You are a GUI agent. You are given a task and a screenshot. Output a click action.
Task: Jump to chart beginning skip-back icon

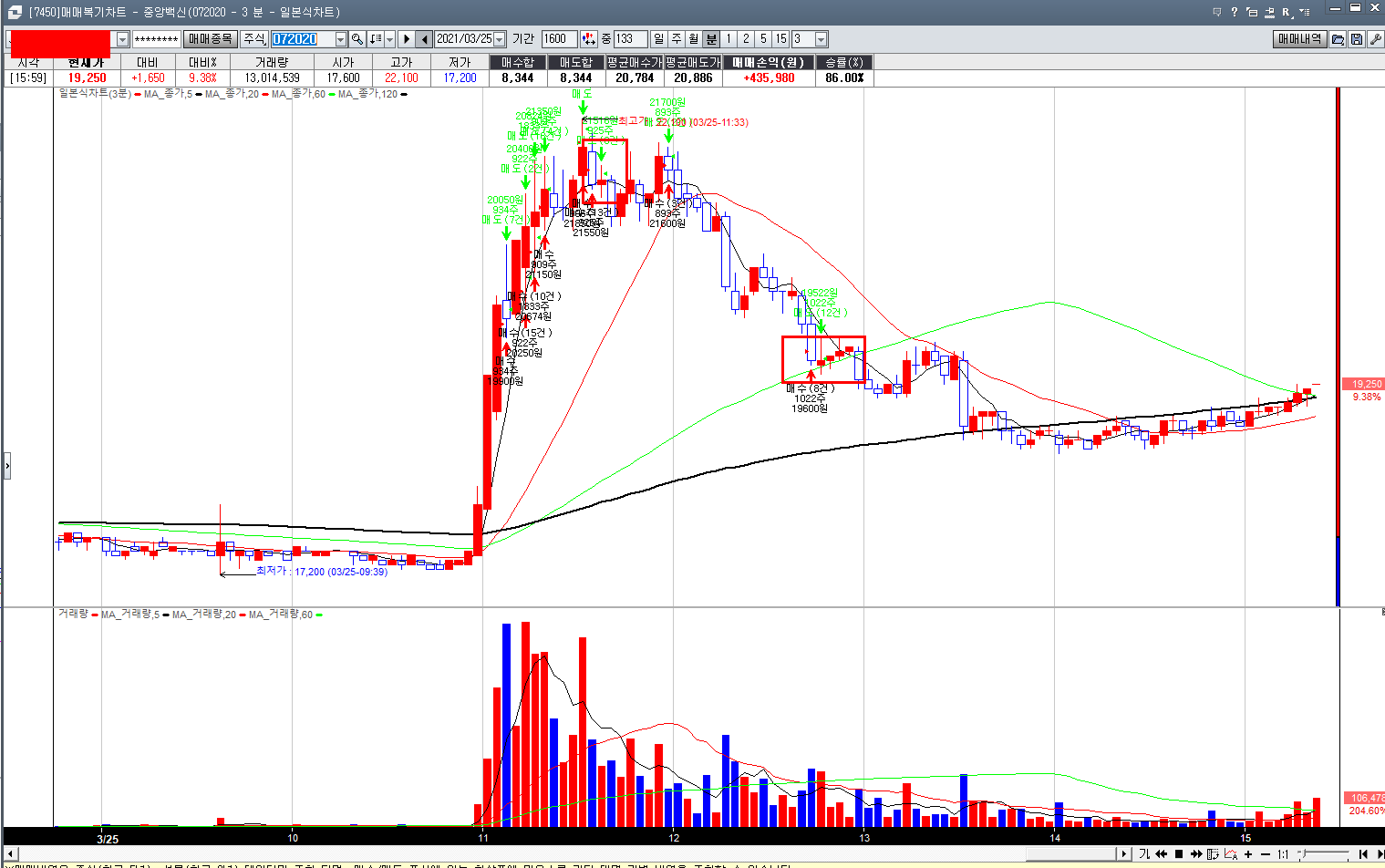pyautogui.click(x=1363, y=854)
